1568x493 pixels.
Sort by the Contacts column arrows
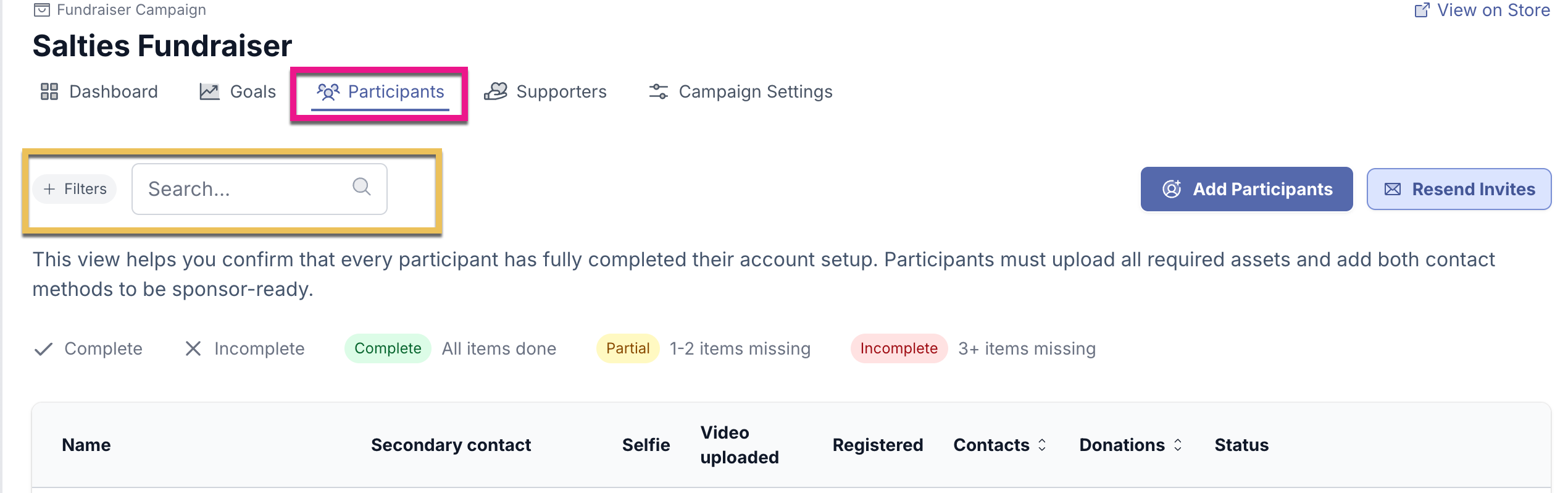[x=1042, y=445]
